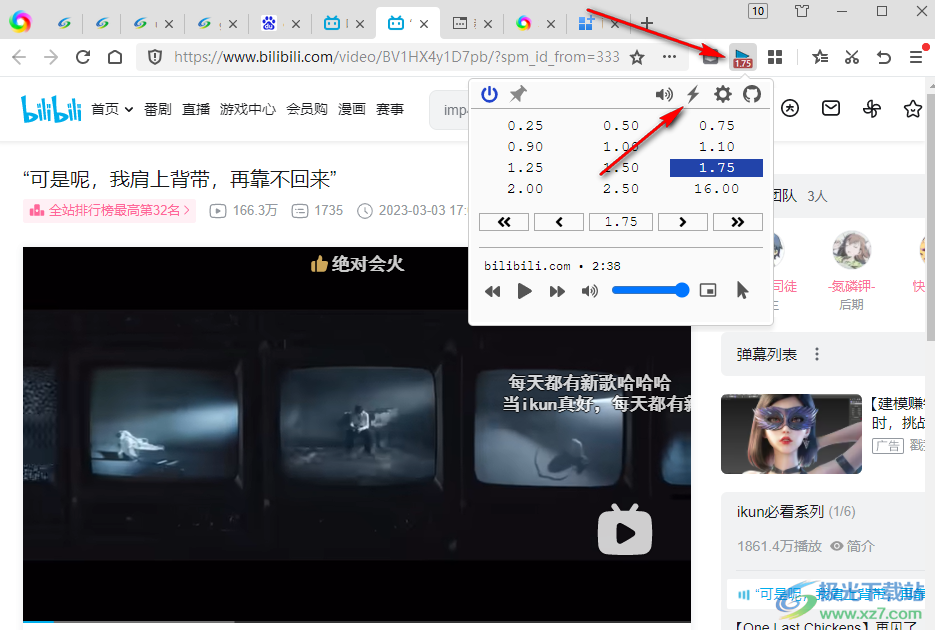935x630 pixels.
Task: Click the speaker icon in popup header
Action: [x=664, y=94]
